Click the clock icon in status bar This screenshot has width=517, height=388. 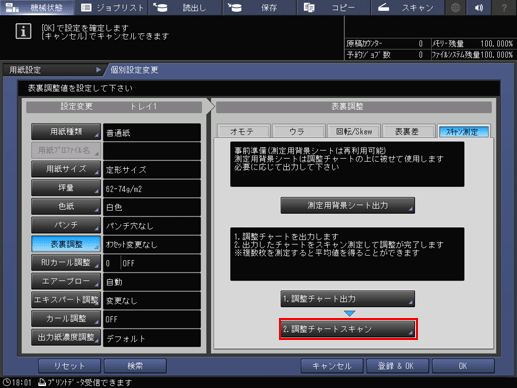pyautogui.click(x=6, y=382)
